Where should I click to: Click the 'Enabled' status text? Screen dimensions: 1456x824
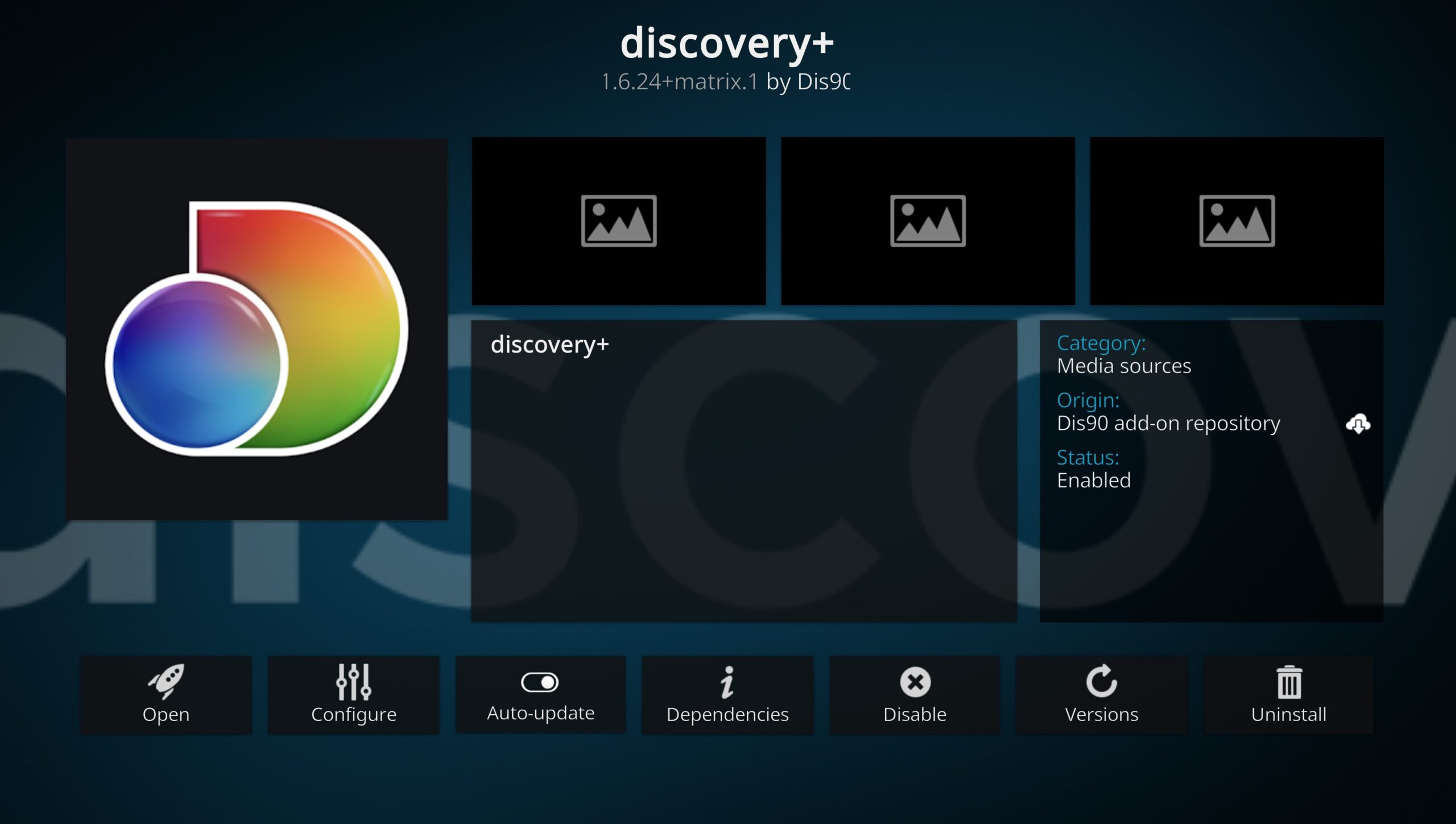[1094, 481]
